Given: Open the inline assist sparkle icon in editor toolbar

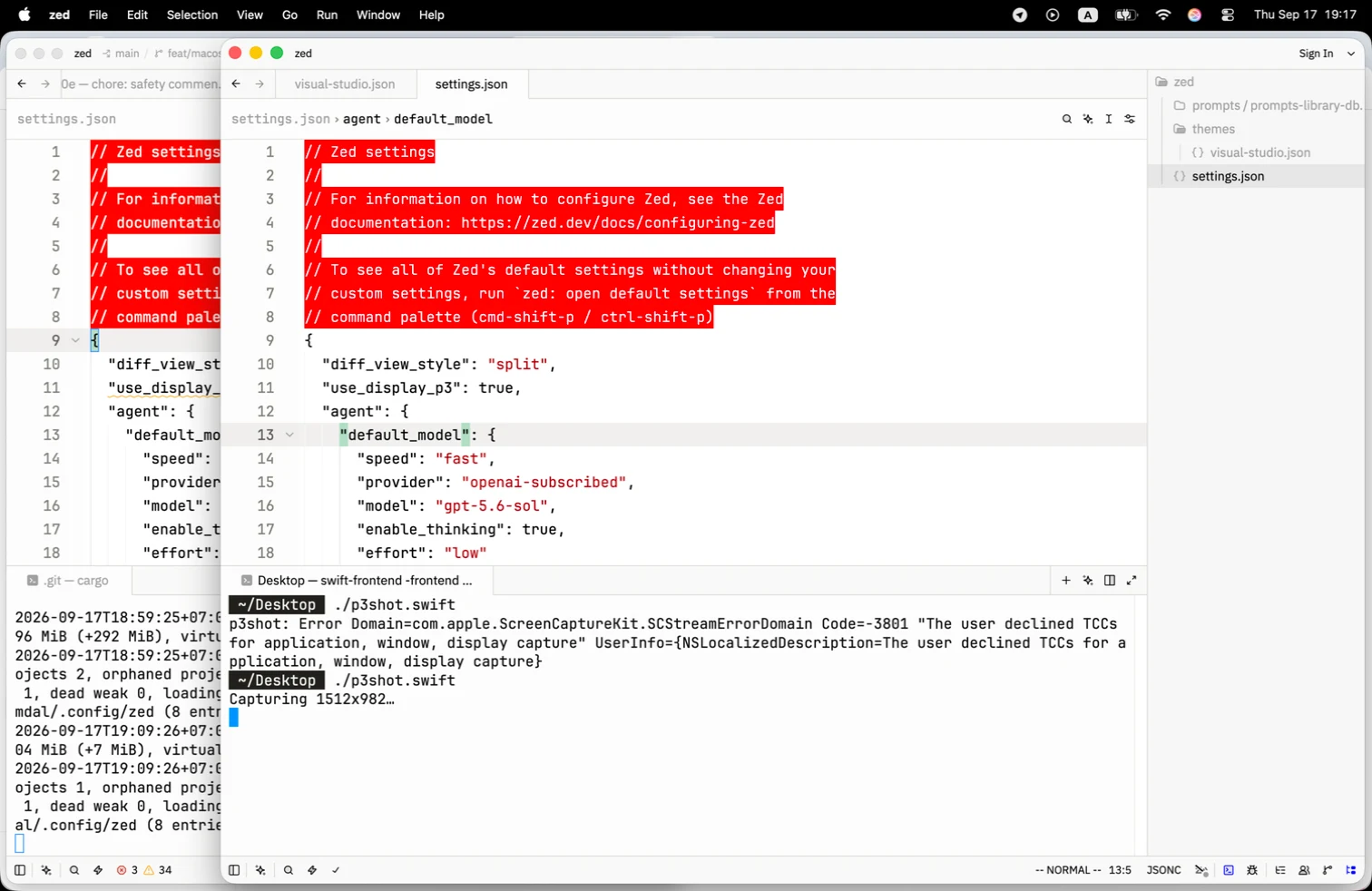Looking at the screenshot, I should (x=1088, y=119).
